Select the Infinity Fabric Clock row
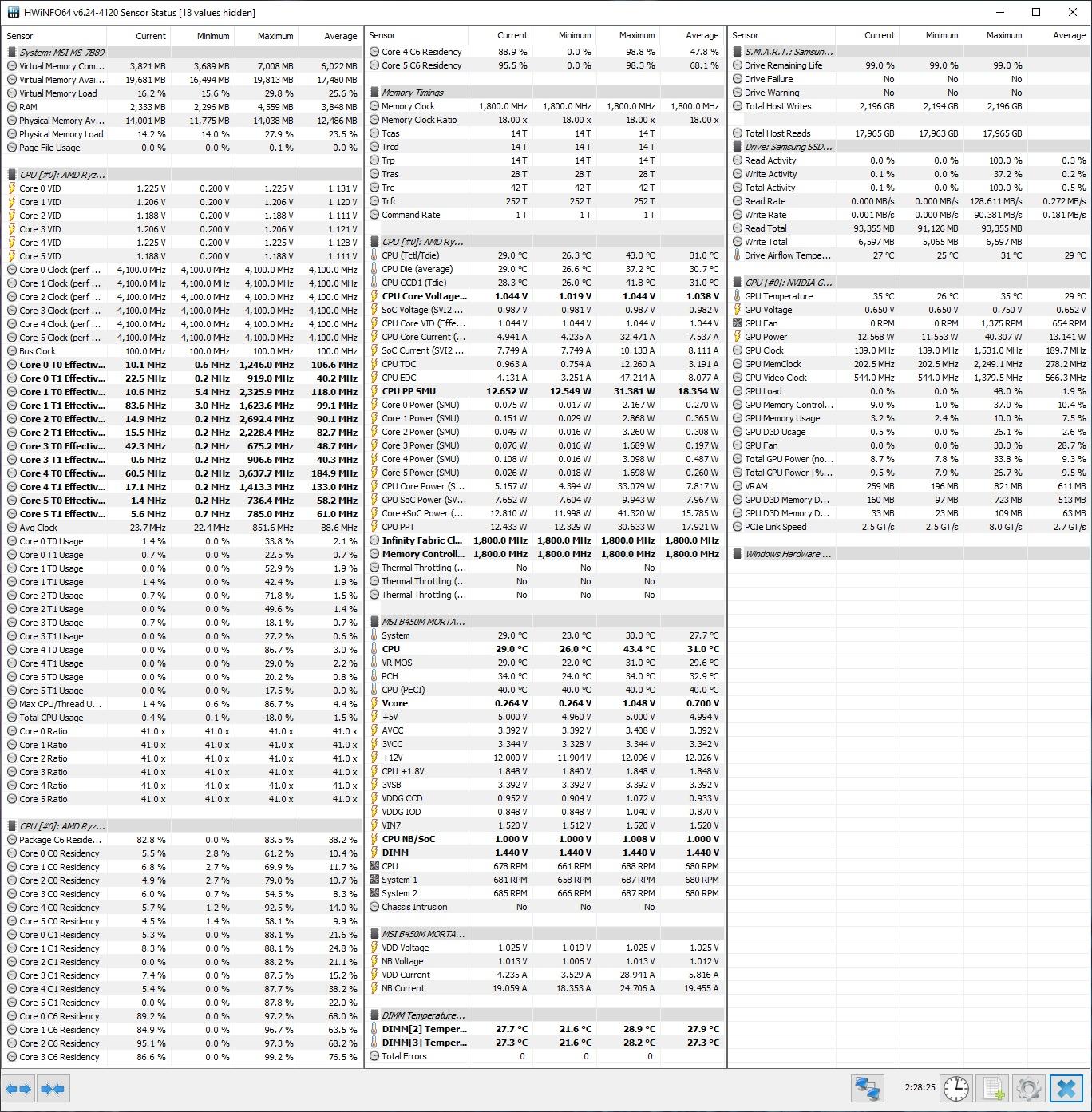 [x=545, y=540]
